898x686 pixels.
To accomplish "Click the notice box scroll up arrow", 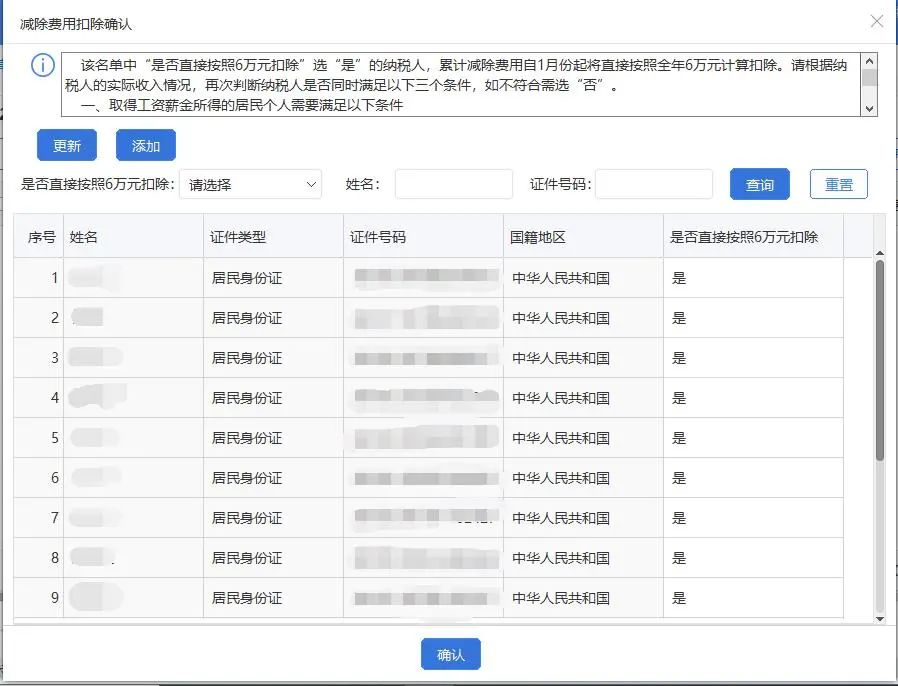I will coord(869,61).
